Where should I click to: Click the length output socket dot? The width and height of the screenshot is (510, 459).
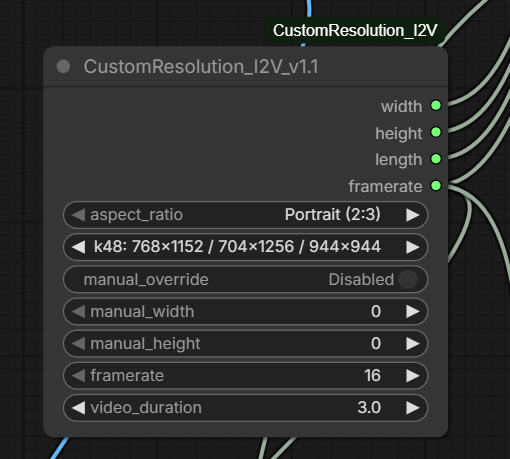coord(436,159)
